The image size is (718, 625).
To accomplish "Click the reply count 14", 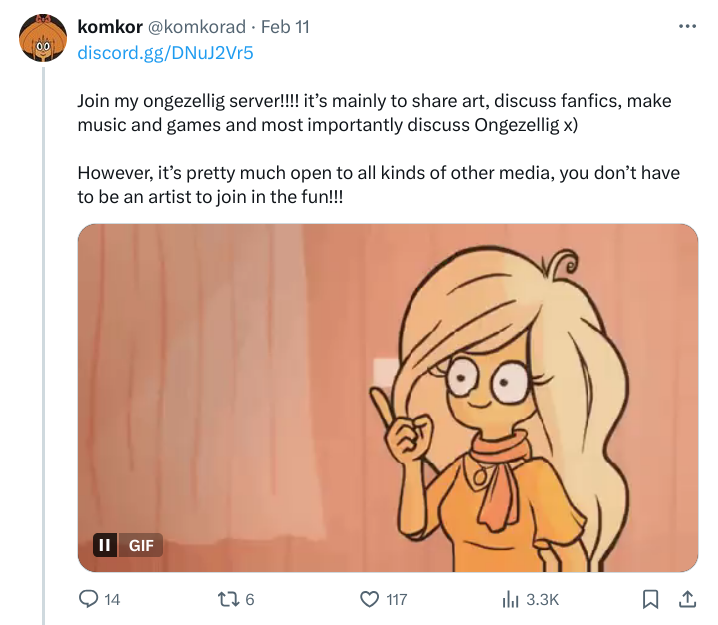I will click(x=112, y=599).
